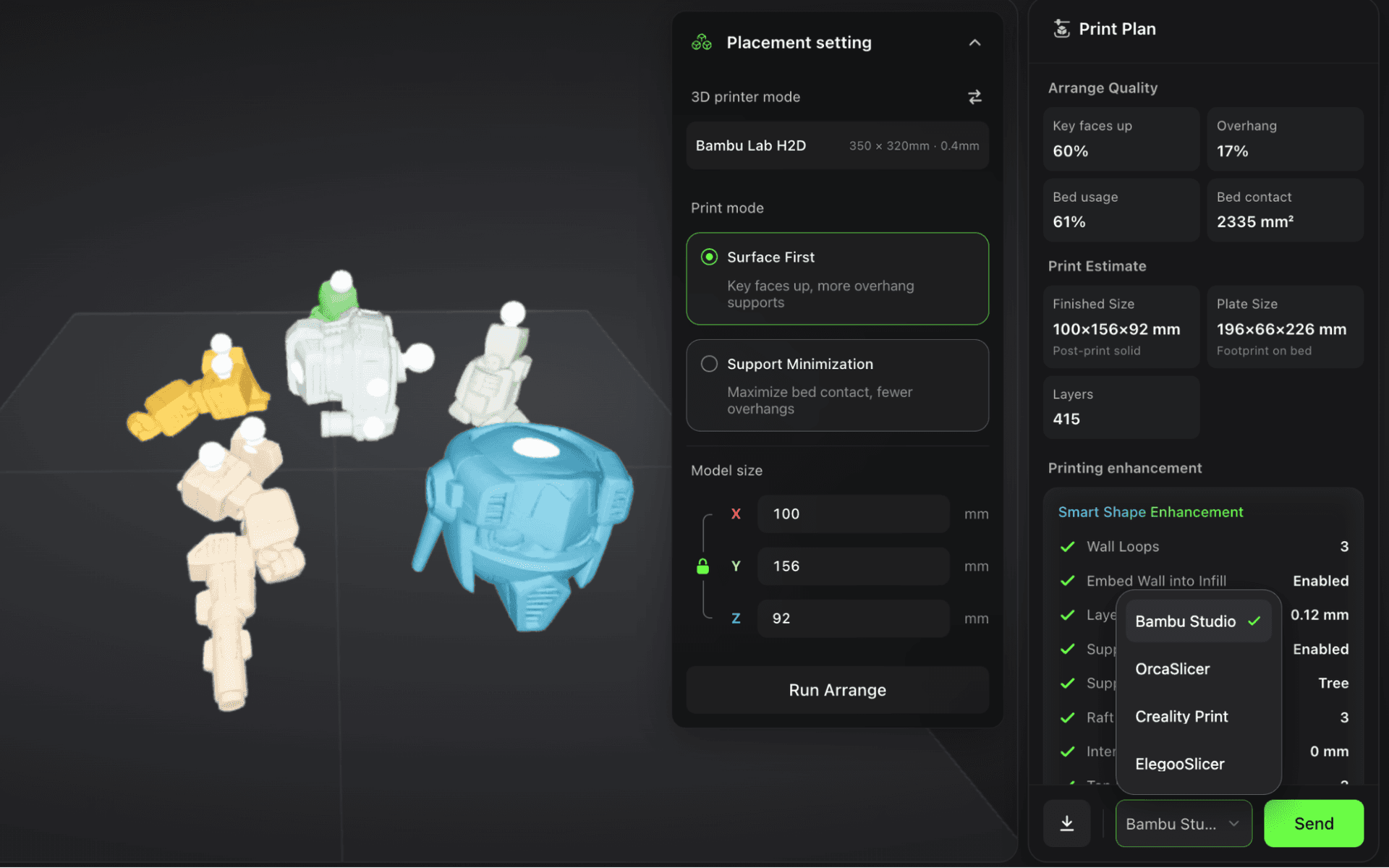Toggle the Raft row checkmark
This screenshot has width=1389, height=868.
pyautogui.click(x=1067, y=718)
